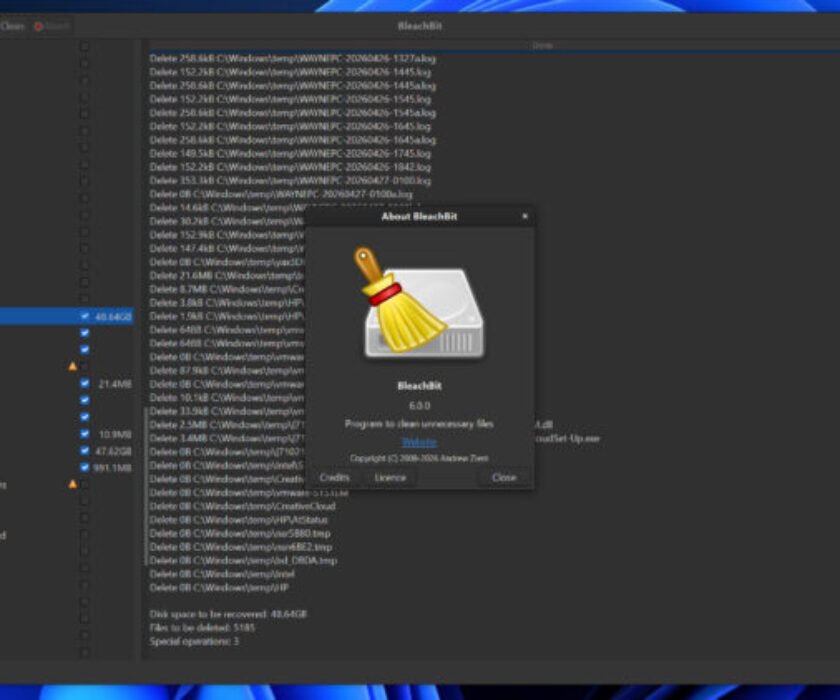The width and height of the screenshot is (840, 700).
Task: Click Special operations 3 line
Action: [194, 641]
